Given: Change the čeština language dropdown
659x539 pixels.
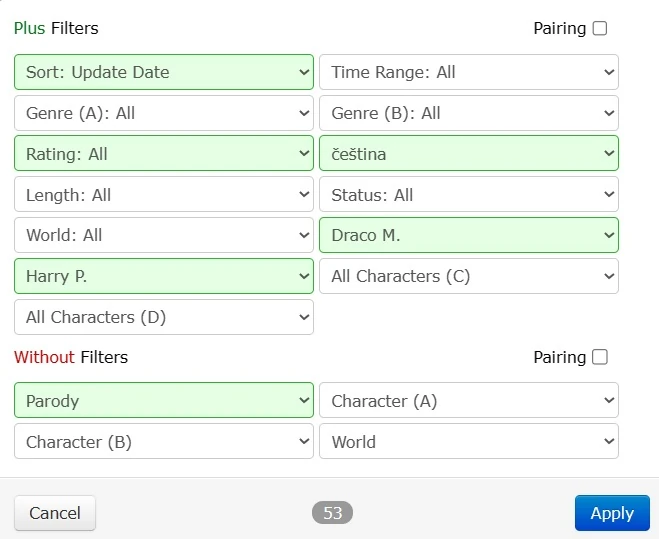Looking at the screenshot, I should point(469,154).
